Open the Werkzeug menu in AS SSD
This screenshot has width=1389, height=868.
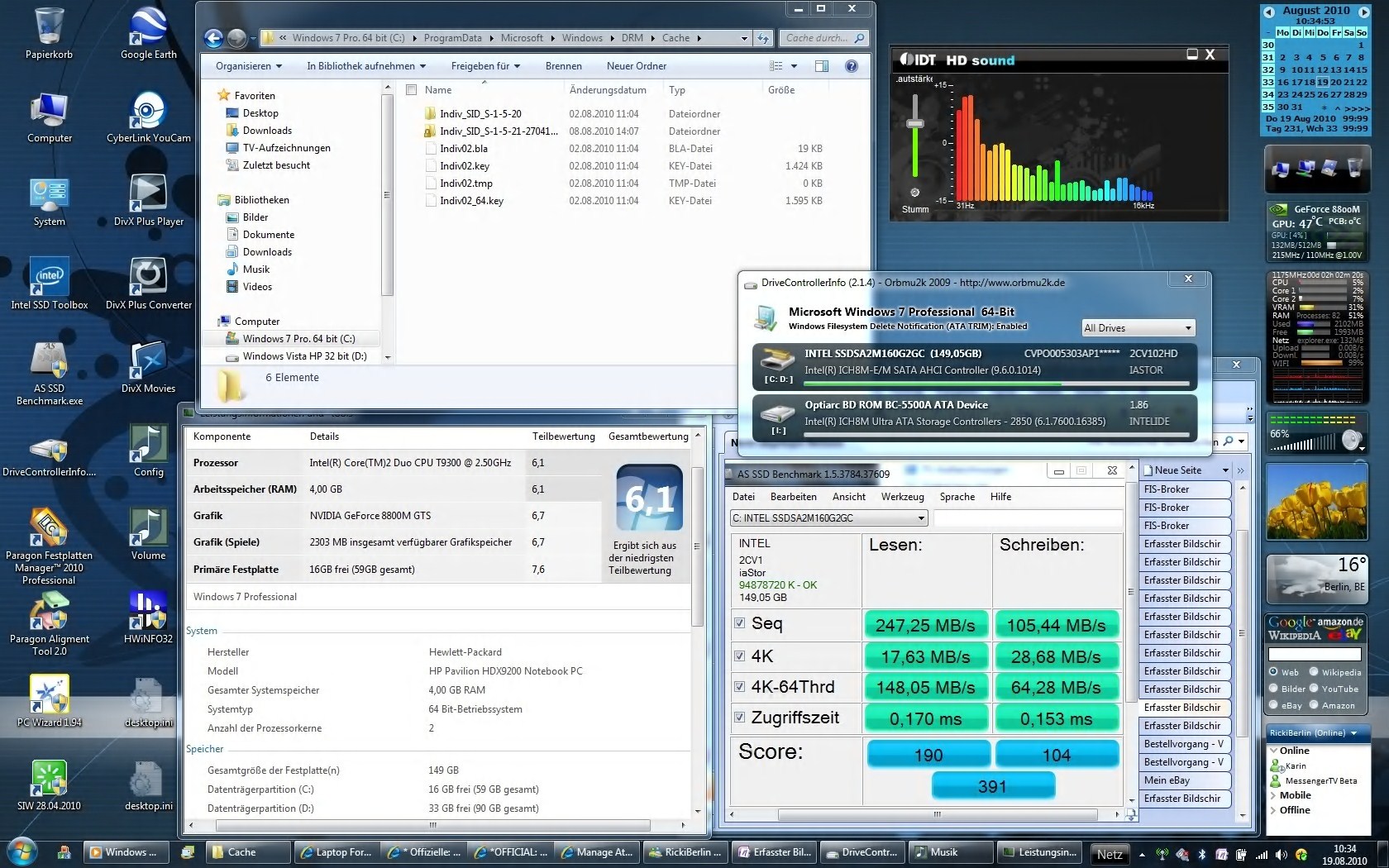[x=902, y=497]
